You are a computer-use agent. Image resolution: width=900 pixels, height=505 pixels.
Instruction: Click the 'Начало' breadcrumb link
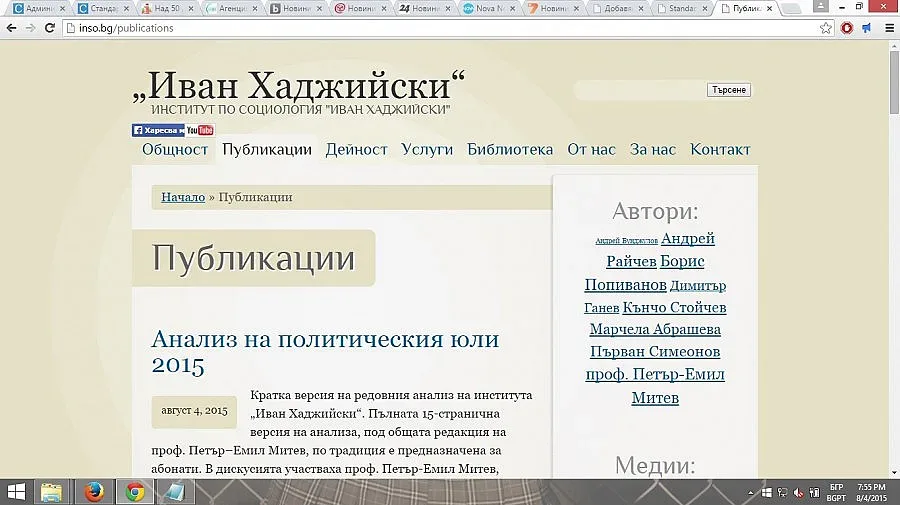pyautogui.click(x=183, y=197)
